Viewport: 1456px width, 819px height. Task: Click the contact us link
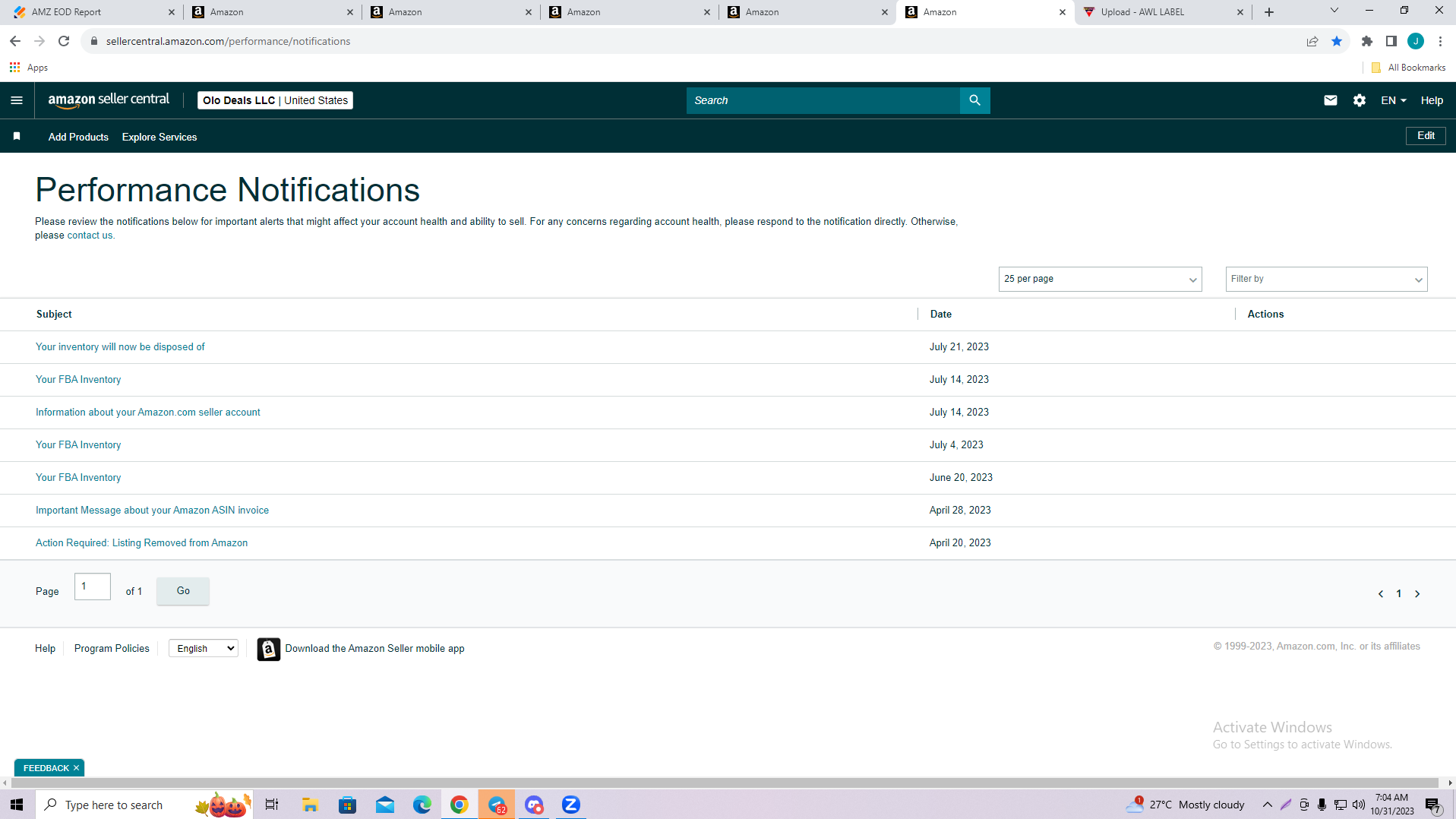point(90,236)
